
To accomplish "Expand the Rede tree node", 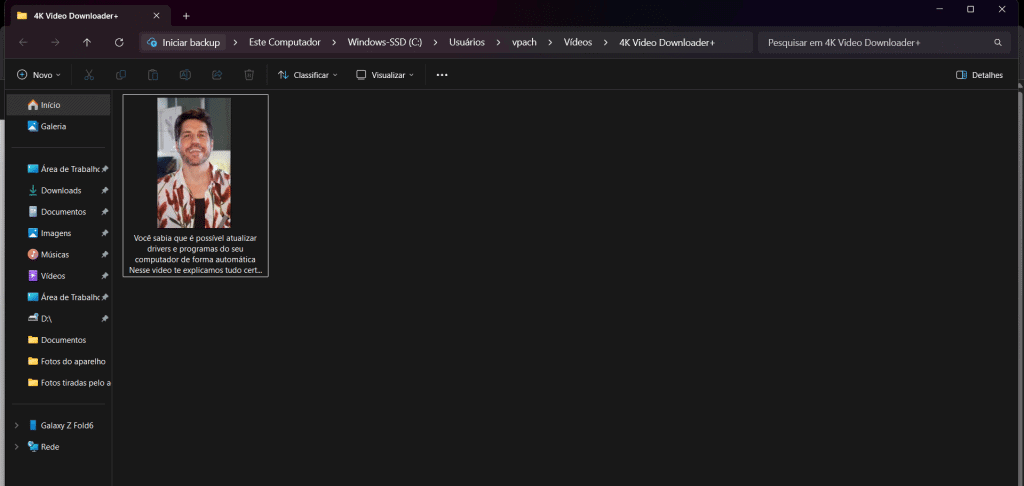I will pyautogui.click(x=15, y=447).
